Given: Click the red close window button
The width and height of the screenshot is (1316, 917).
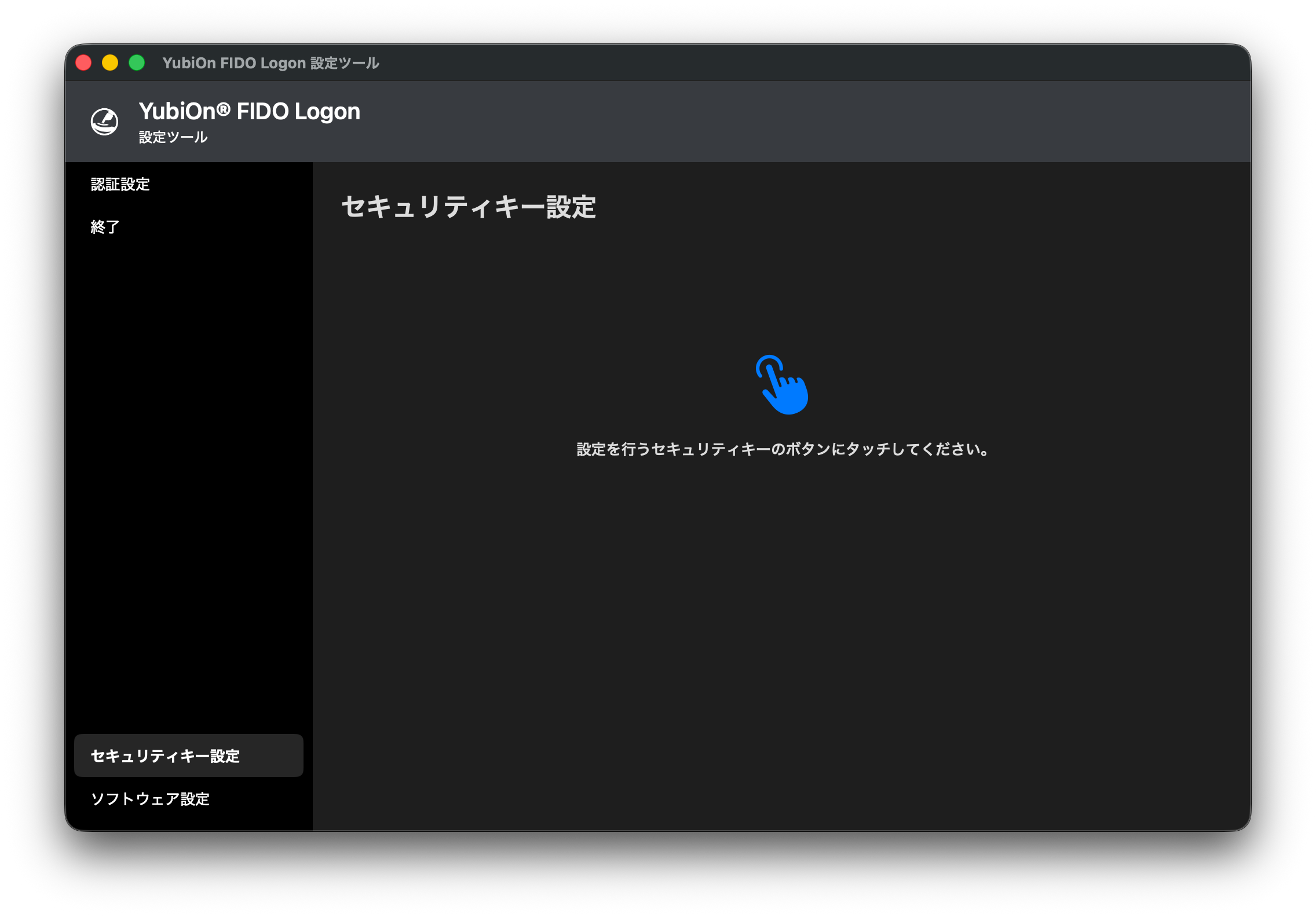Looking at the screenshot, I should tap(84, 63).
